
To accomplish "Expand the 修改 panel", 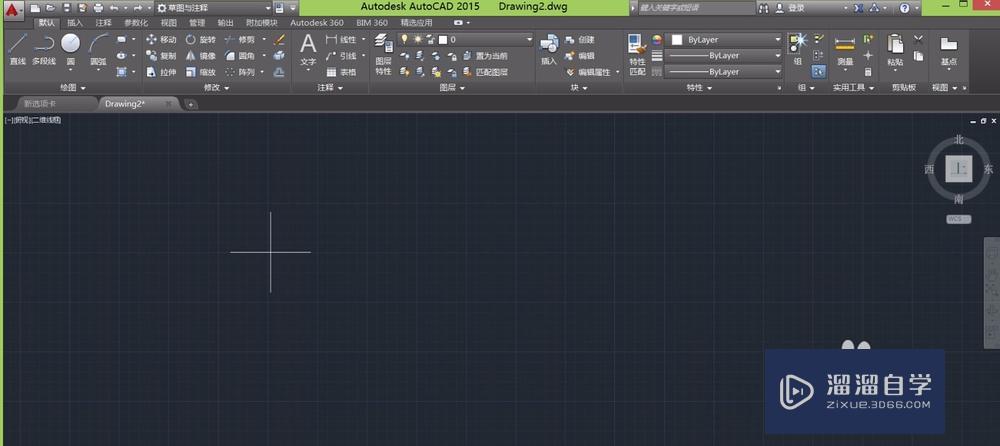I will click(x=217, y=87).
